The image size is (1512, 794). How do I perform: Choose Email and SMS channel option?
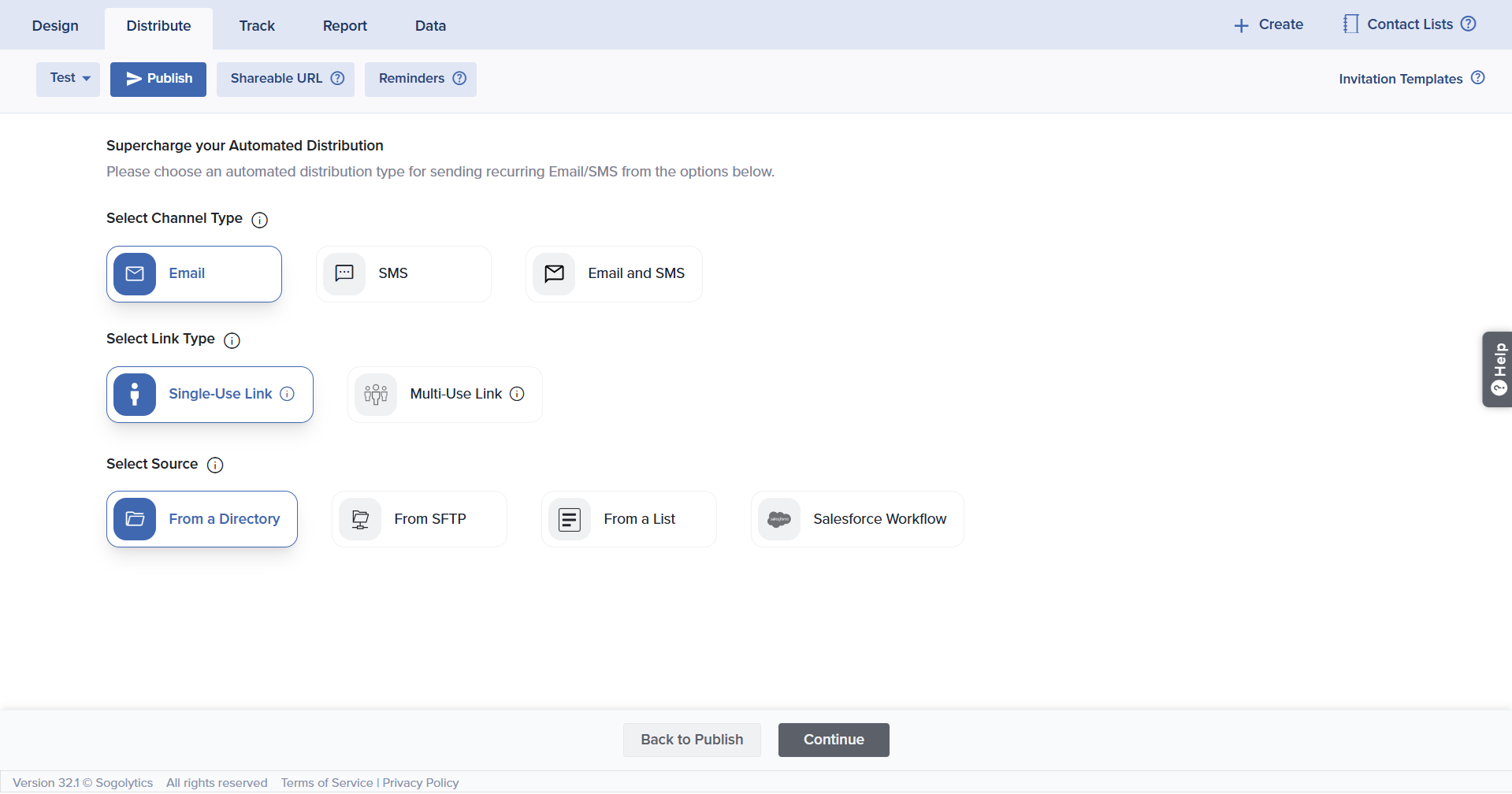pyautogui.click(x=614, y=274)
